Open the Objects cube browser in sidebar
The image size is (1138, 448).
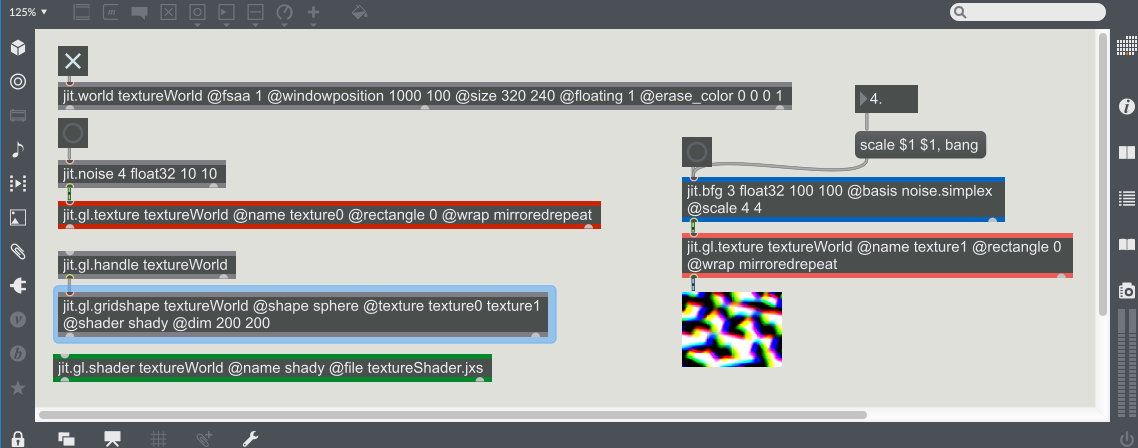point(18,48)
